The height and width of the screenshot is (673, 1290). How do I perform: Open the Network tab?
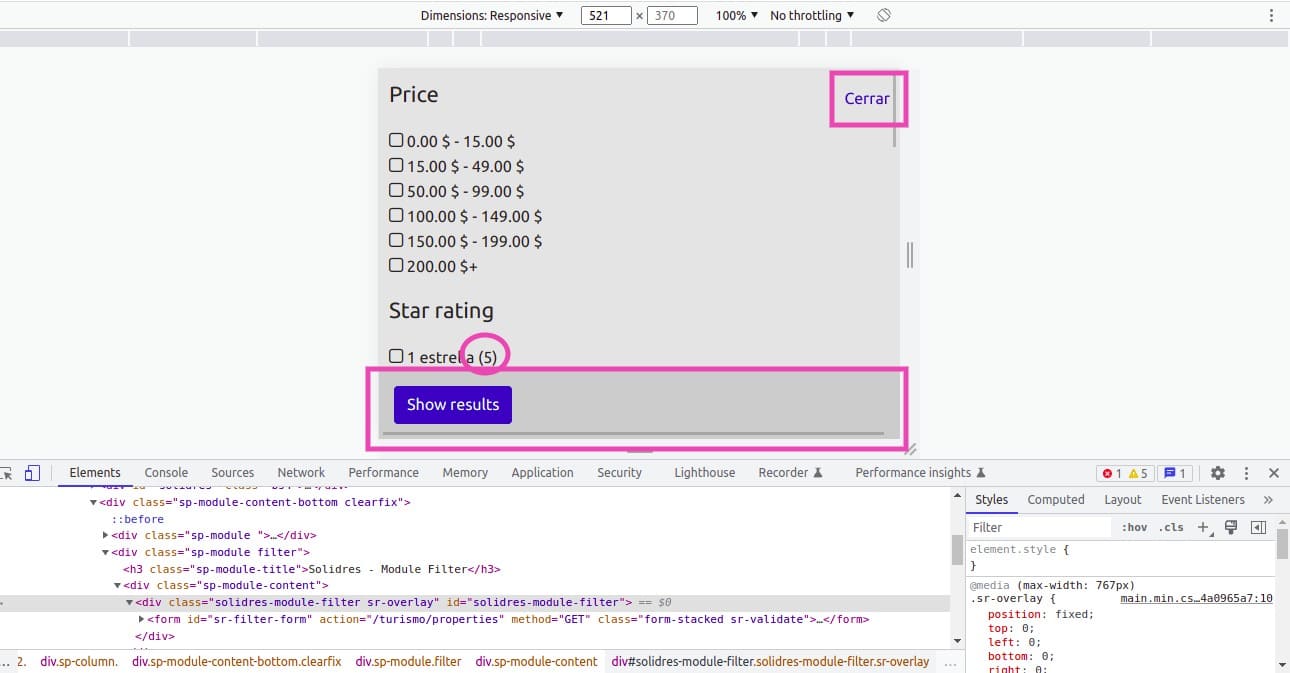click(x=301, y=473)
